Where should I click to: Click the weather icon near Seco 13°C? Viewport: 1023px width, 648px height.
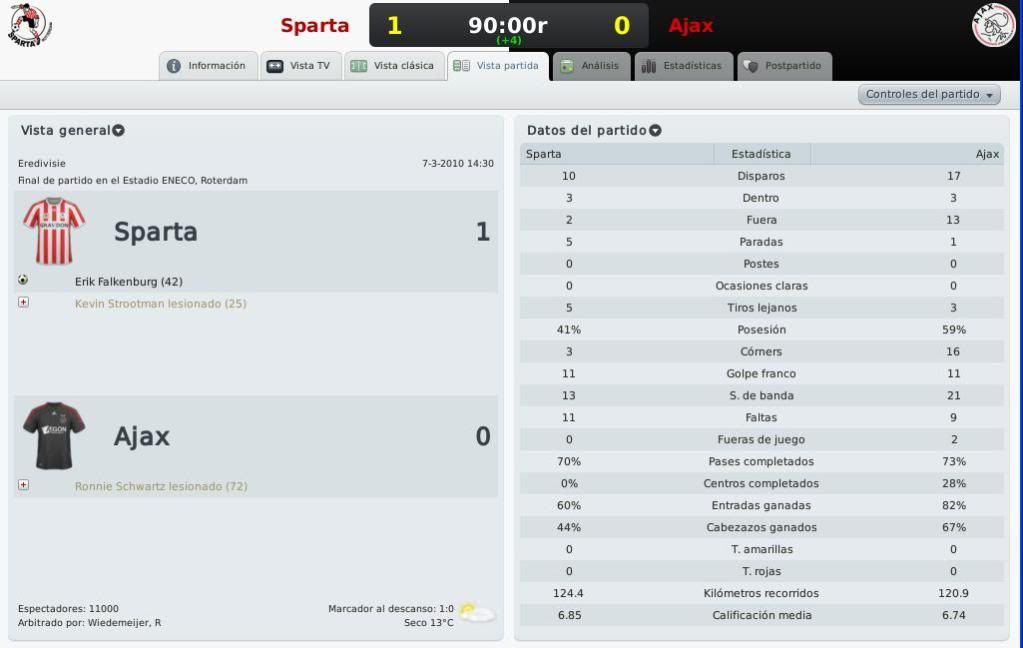[x=476, y=613]
